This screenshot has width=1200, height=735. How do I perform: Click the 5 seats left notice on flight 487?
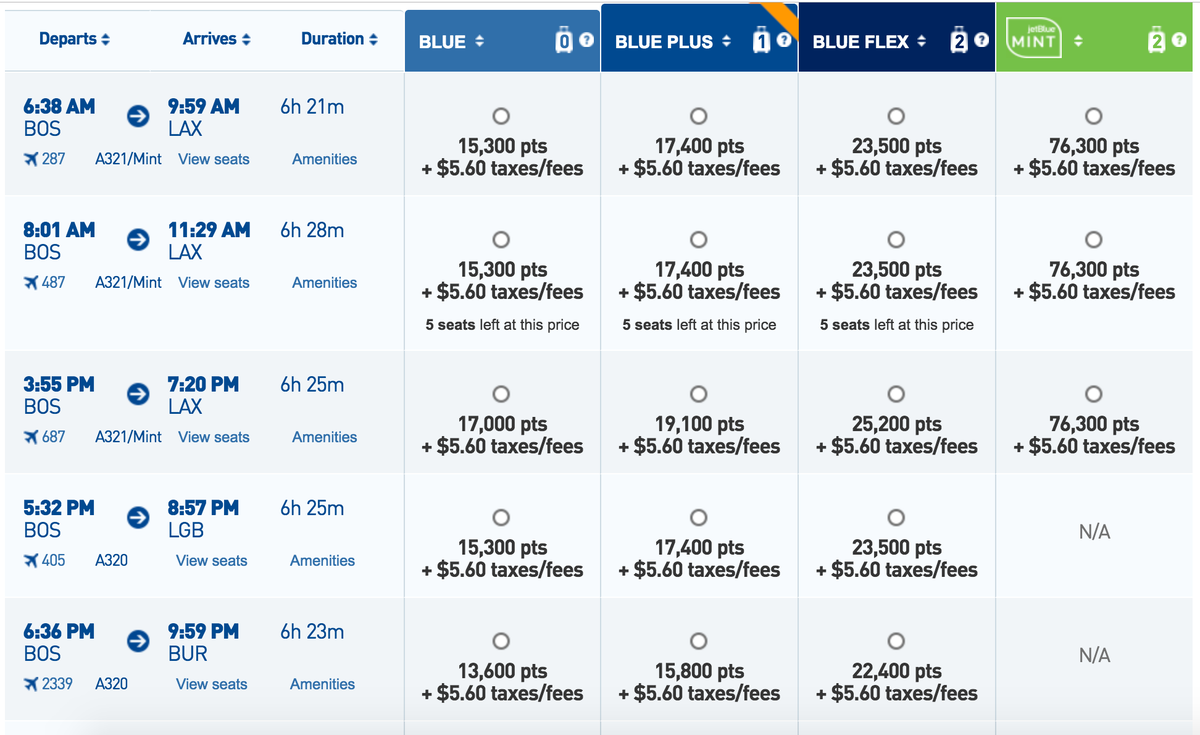[501, 324]
